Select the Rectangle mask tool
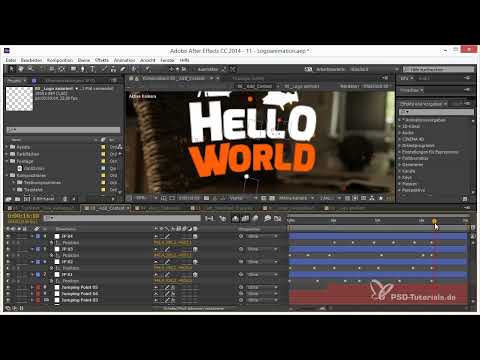This screenshot has width=480, height=360. [73, 69]
